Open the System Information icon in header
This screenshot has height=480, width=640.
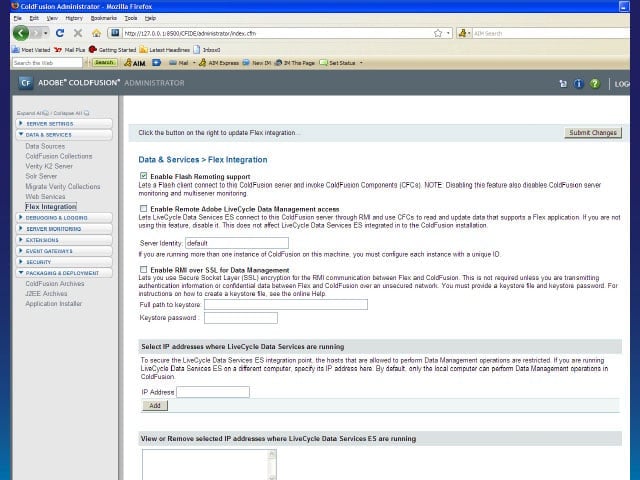click(578, 84)
